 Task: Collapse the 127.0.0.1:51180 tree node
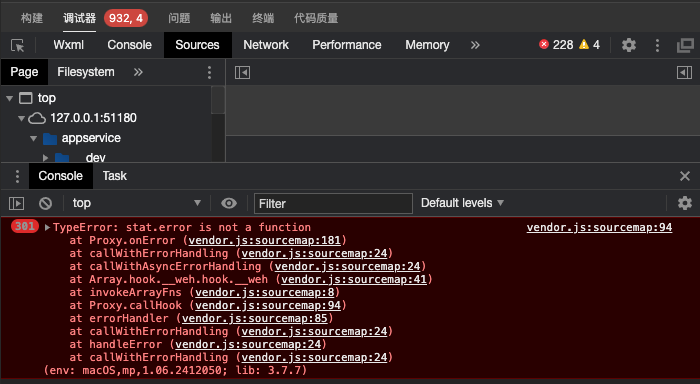coord(21,118)
